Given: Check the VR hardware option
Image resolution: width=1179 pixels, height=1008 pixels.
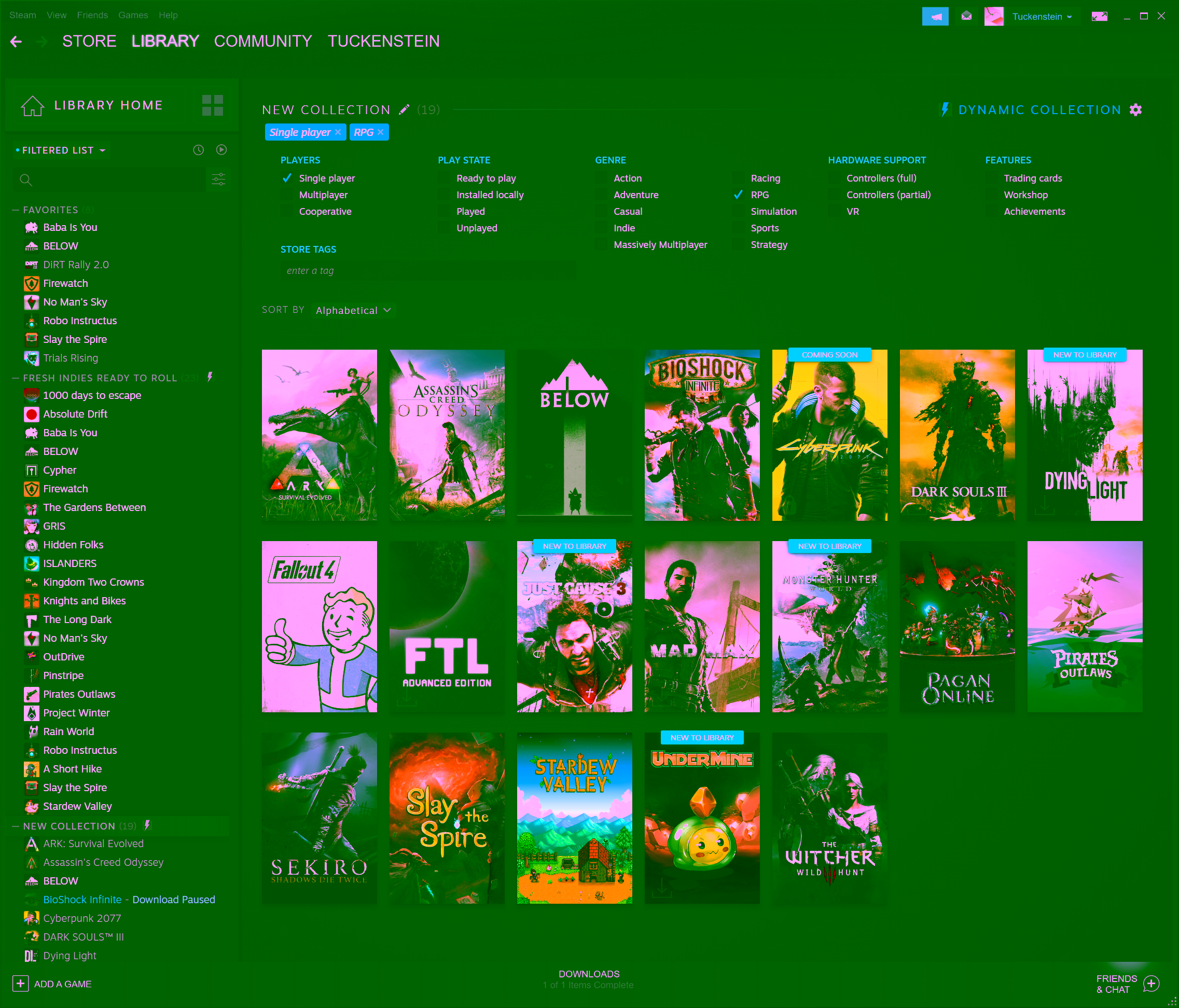Looking at the screenshot, I should pyautogui.click(x=834, y=211).
